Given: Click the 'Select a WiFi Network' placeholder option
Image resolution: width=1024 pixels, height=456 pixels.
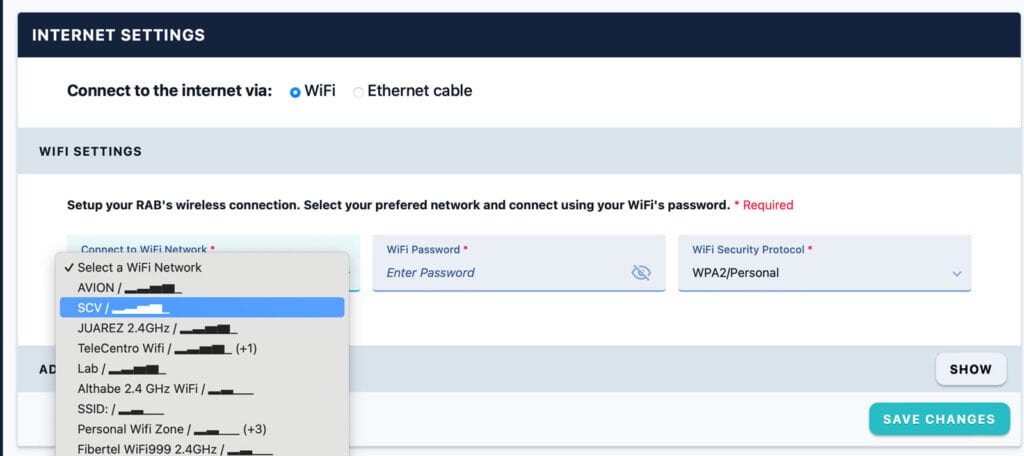Looking at the screenshot, I should coord(139,267).
